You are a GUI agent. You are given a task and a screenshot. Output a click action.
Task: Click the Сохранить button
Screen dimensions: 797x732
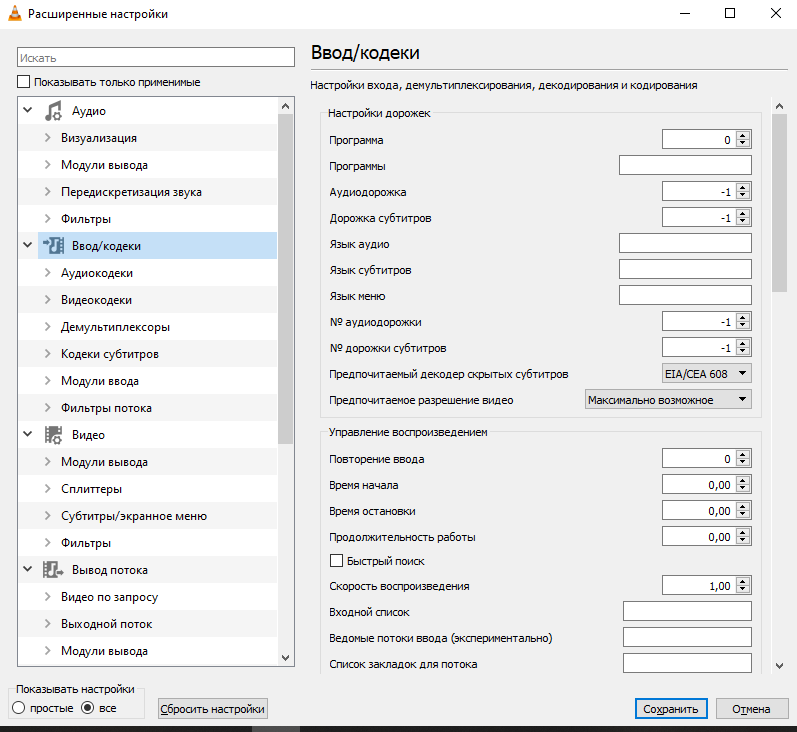tap(670, 709)
